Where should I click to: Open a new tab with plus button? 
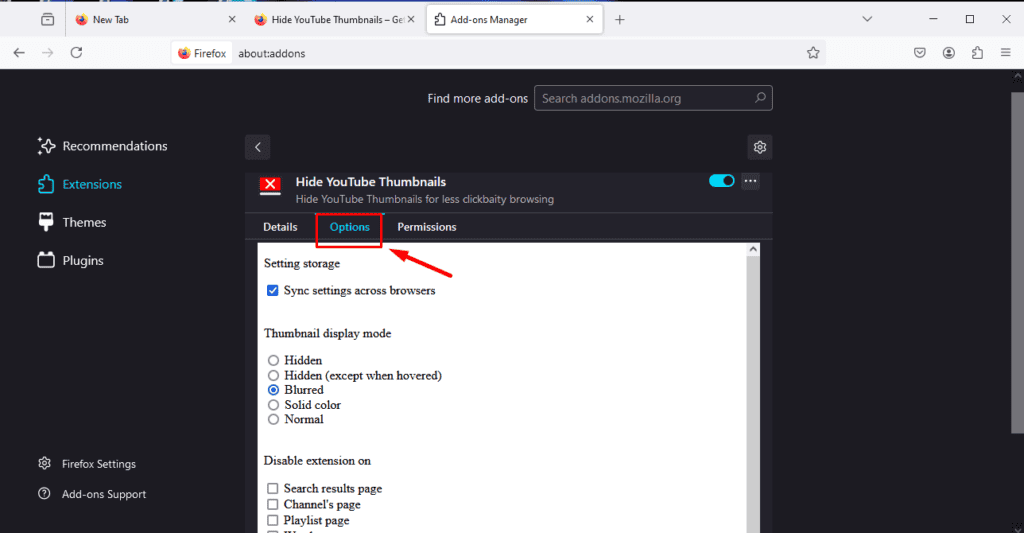click(x=620, y=20)
